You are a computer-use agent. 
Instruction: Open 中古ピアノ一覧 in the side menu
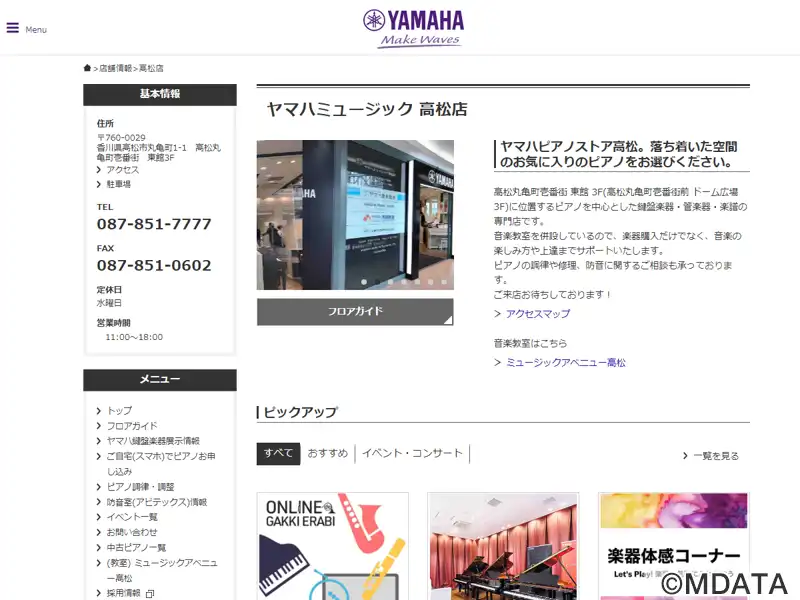[136, 548]
